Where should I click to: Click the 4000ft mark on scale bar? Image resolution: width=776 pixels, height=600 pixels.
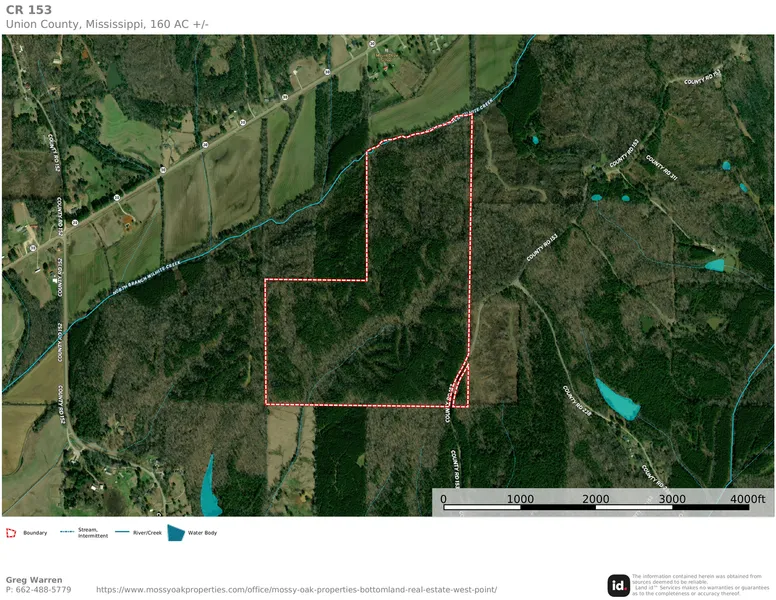pyautogui.click(x=747, y=499)
